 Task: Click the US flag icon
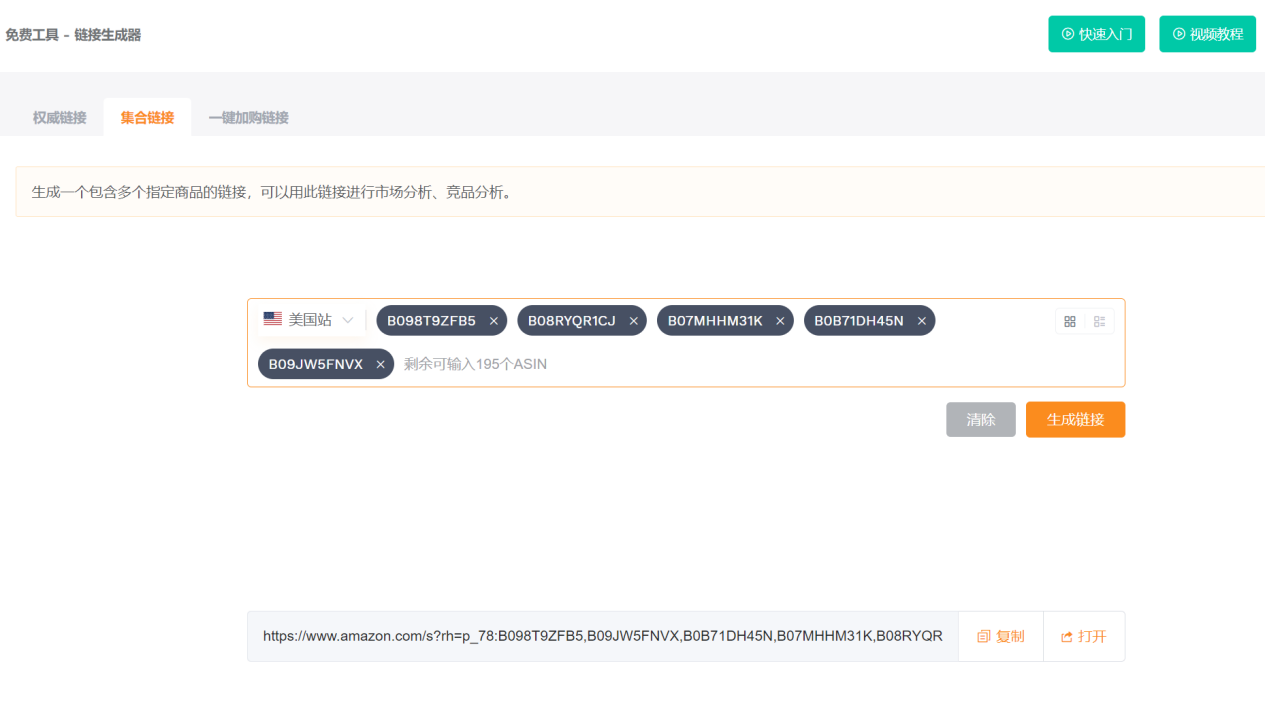(x=272, y=319)
